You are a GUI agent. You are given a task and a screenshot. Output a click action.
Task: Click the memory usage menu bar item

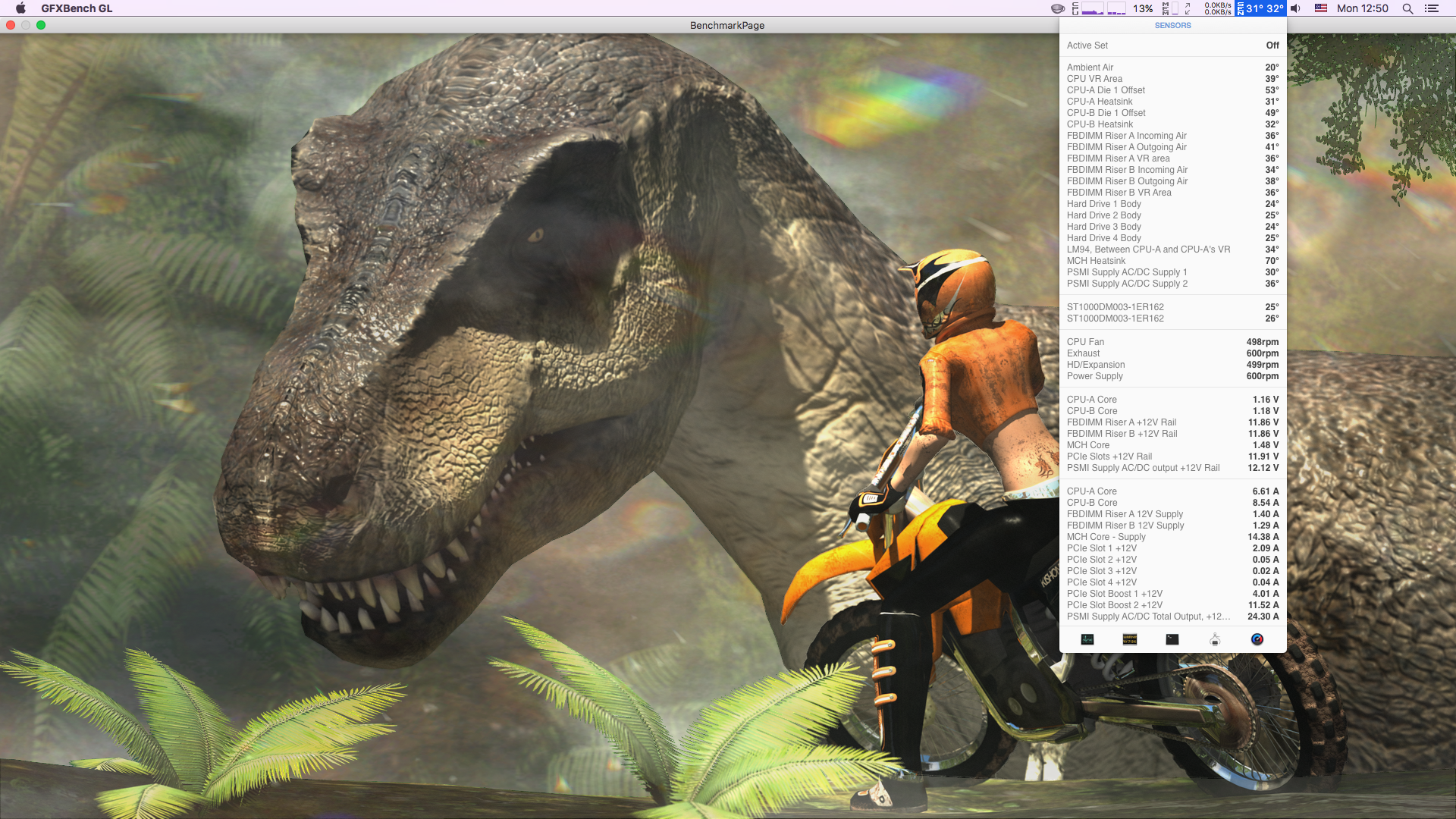(x=1171, y=8)
